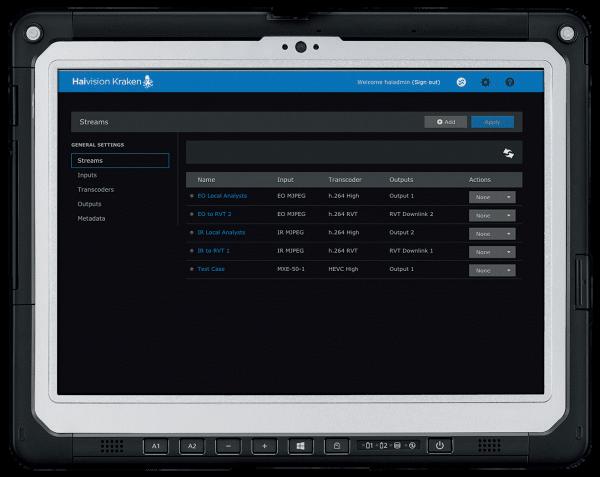Click the tablet A2 hardware button
600x477 pixels.
click(x=192, y=446)
